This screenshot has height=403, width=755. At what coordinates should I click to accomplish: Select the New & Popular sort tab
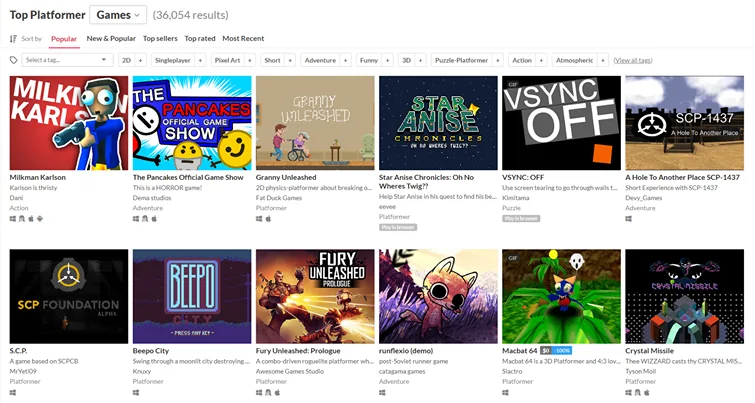click(111, 39)
